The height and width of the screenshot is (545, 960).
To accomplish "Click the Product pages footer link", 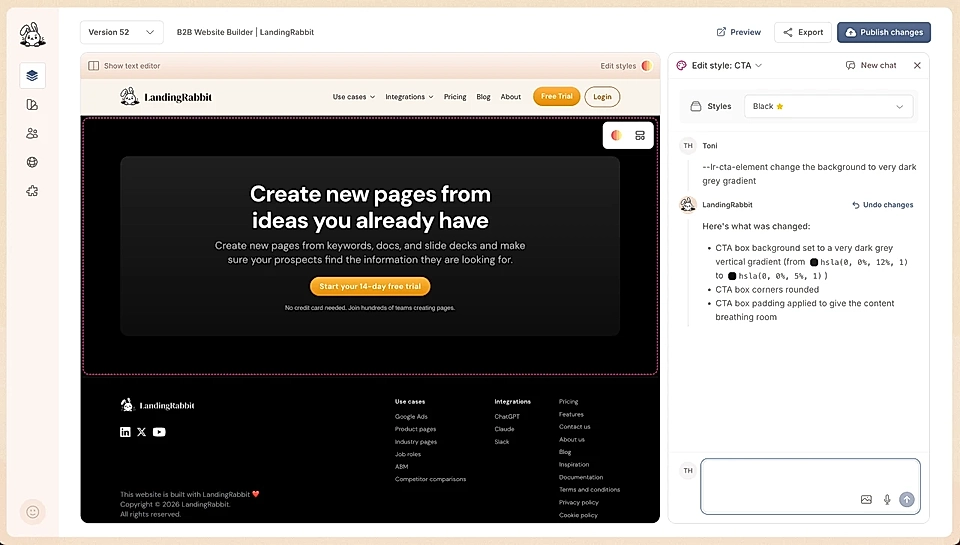I will 415,429.
